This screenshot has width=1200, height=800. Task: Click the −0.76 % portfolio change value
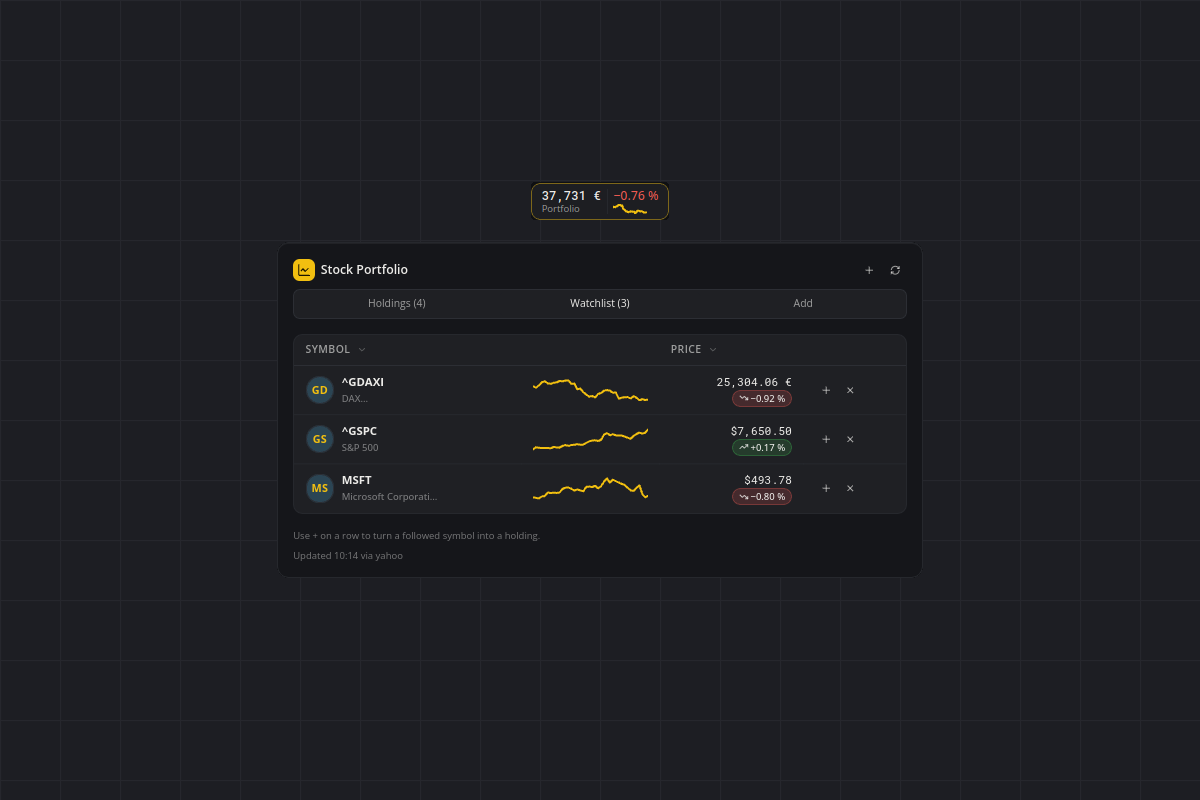point(636,196)
